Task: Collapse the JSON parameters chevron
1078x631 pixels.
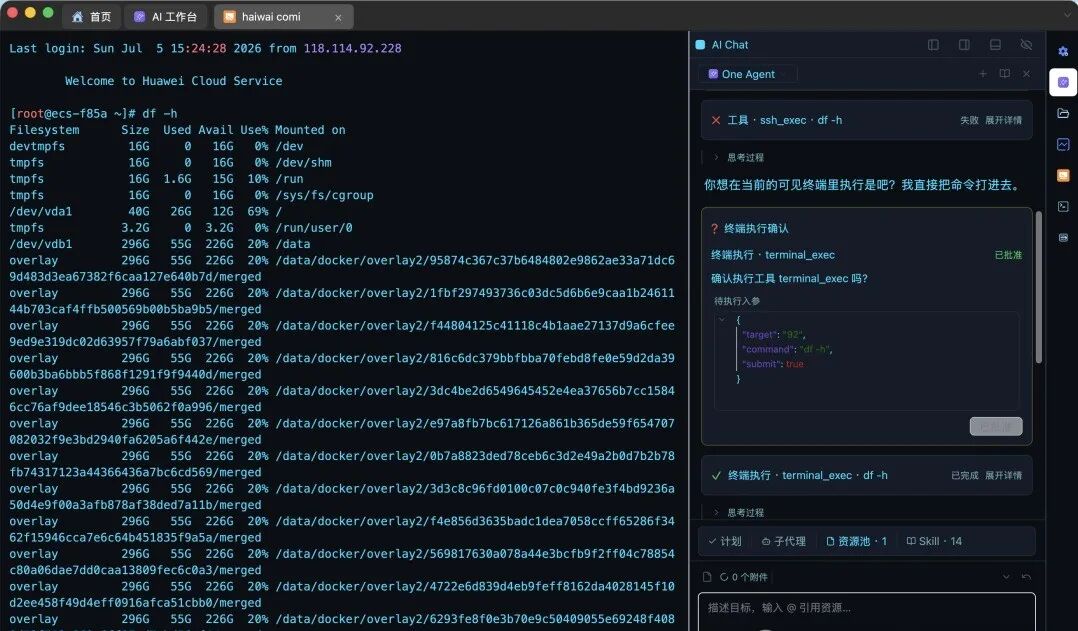Action: (x=721, y=320)
